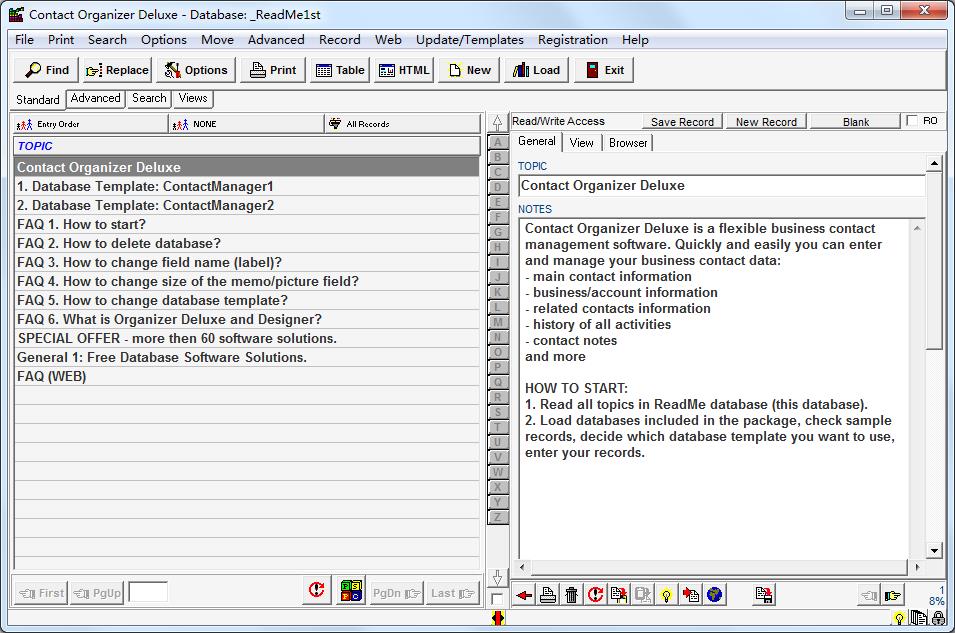Click the Last button
Screen dimensions: 955x633
tap(452, 593)
